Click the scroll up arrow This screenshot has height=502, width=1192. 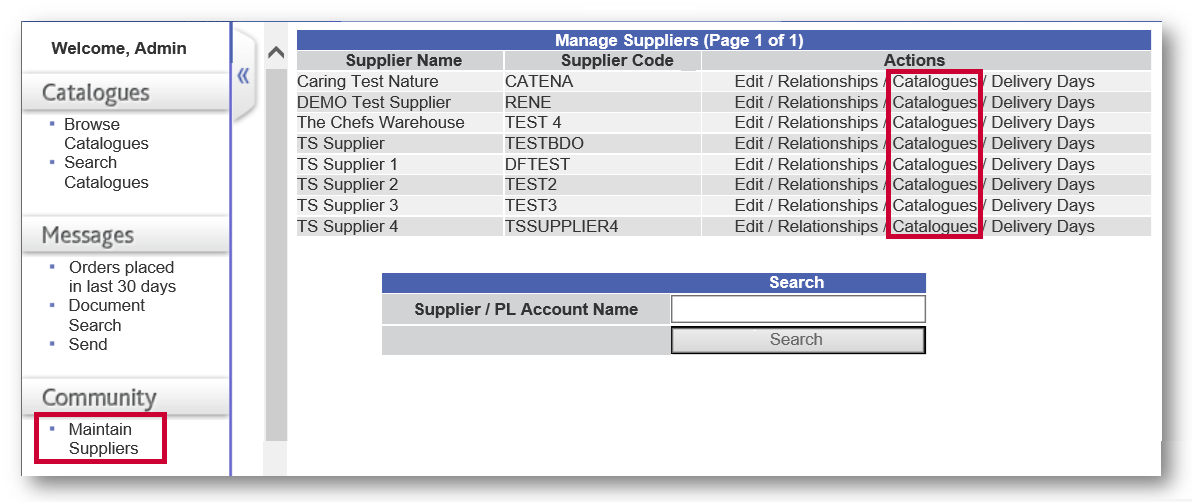coord(277,53)
